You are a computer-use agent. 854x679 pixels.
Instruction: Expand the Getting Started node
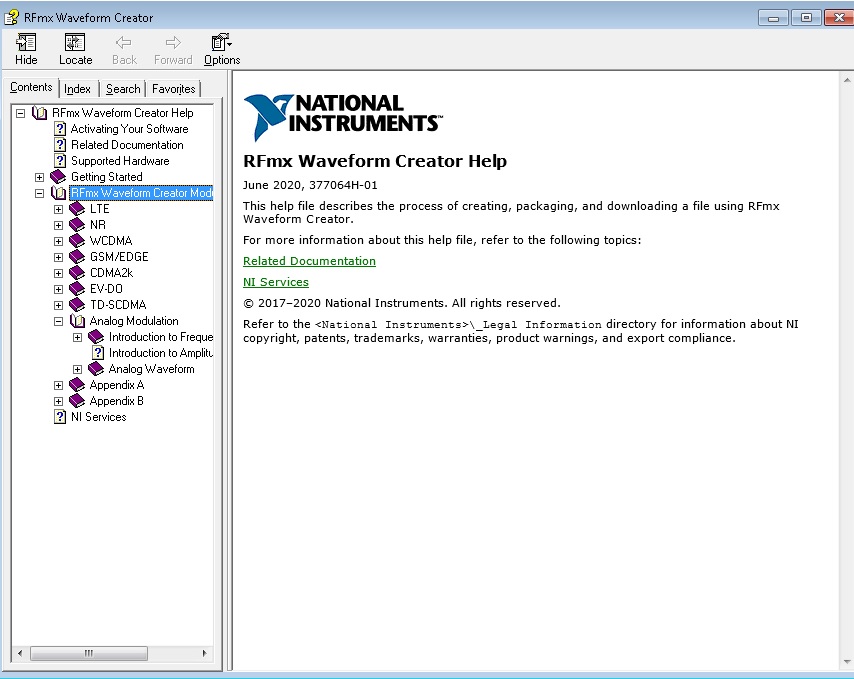click(39, 177)
